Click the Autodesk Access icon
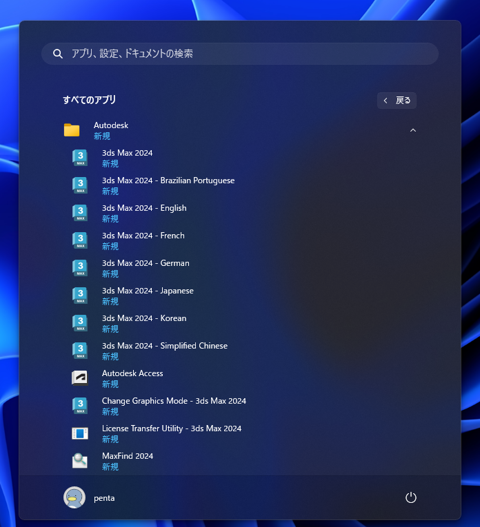480x527 pixels. coord(80,378)
